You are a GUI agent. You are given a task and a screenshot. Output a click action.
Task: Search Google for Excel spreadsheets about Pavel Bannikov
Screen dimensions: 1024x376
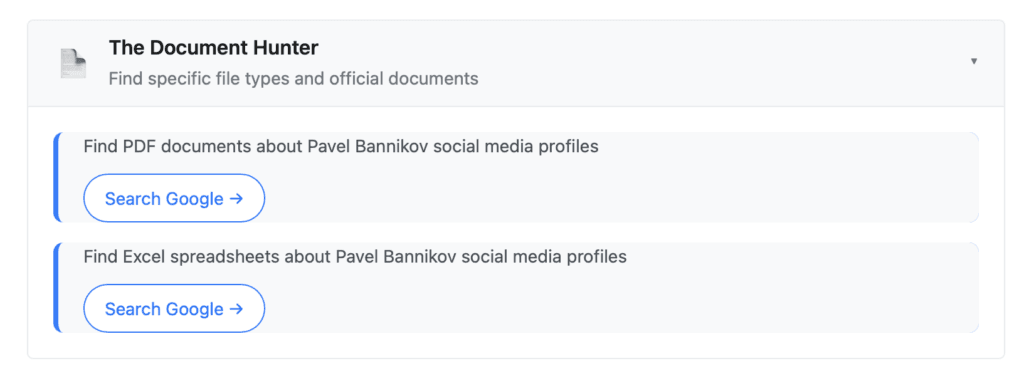pos(174,308)
